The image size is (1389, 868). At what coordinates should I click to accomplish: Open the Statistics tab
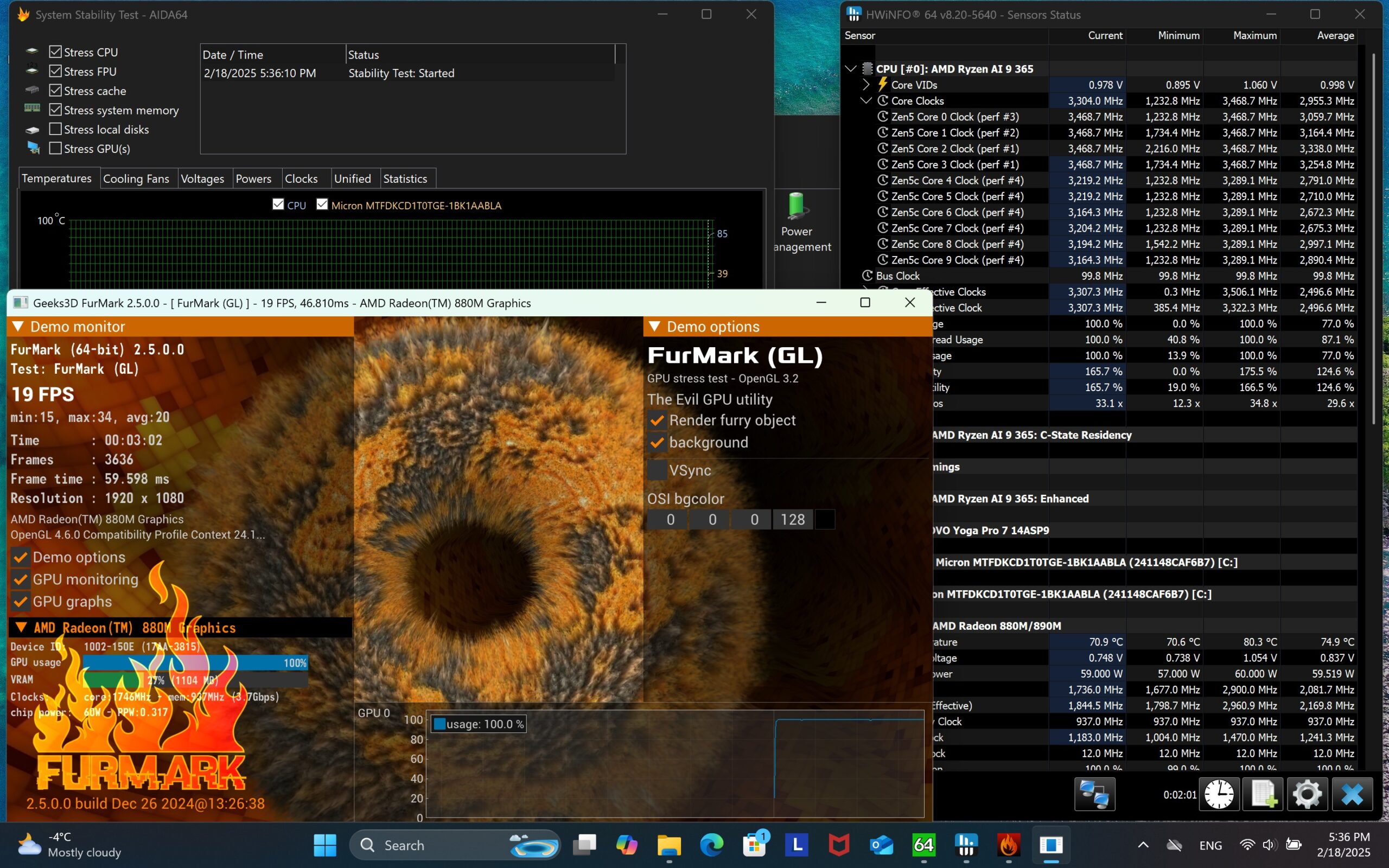pos(405,178)
